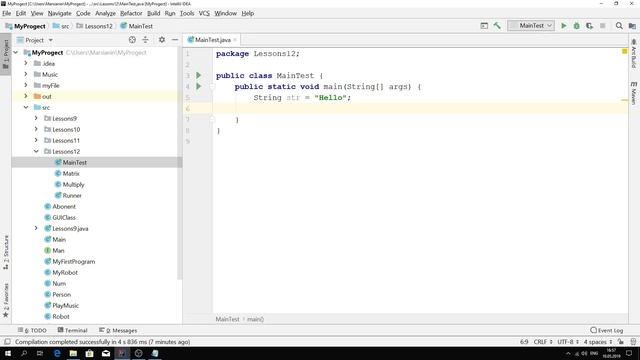The image size is (640, 360).
Task: Open Microsoft Edge from the taskbar
Action: coord(57,353)
